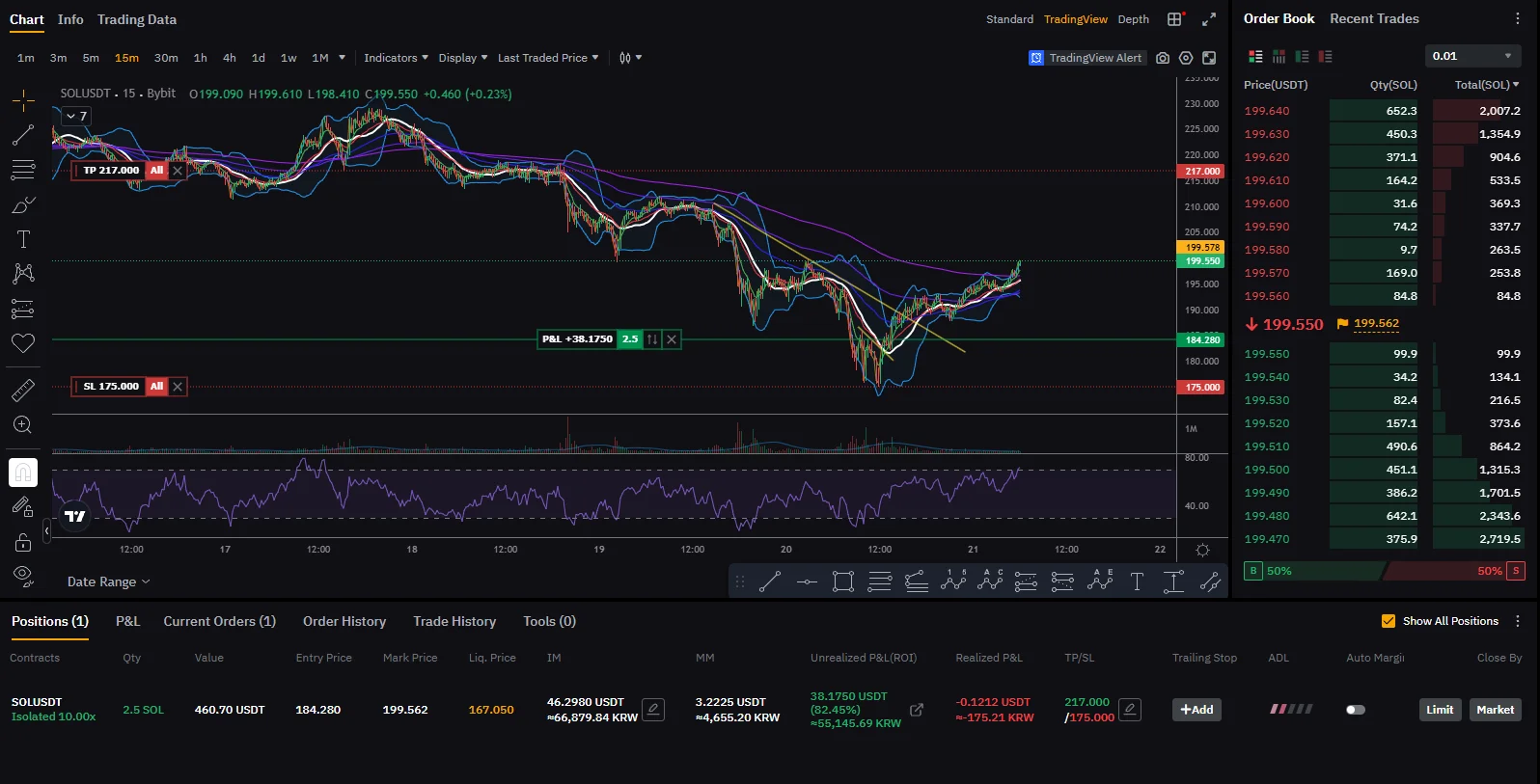
Task: Click the Market close button
Action: (1495, 710)
